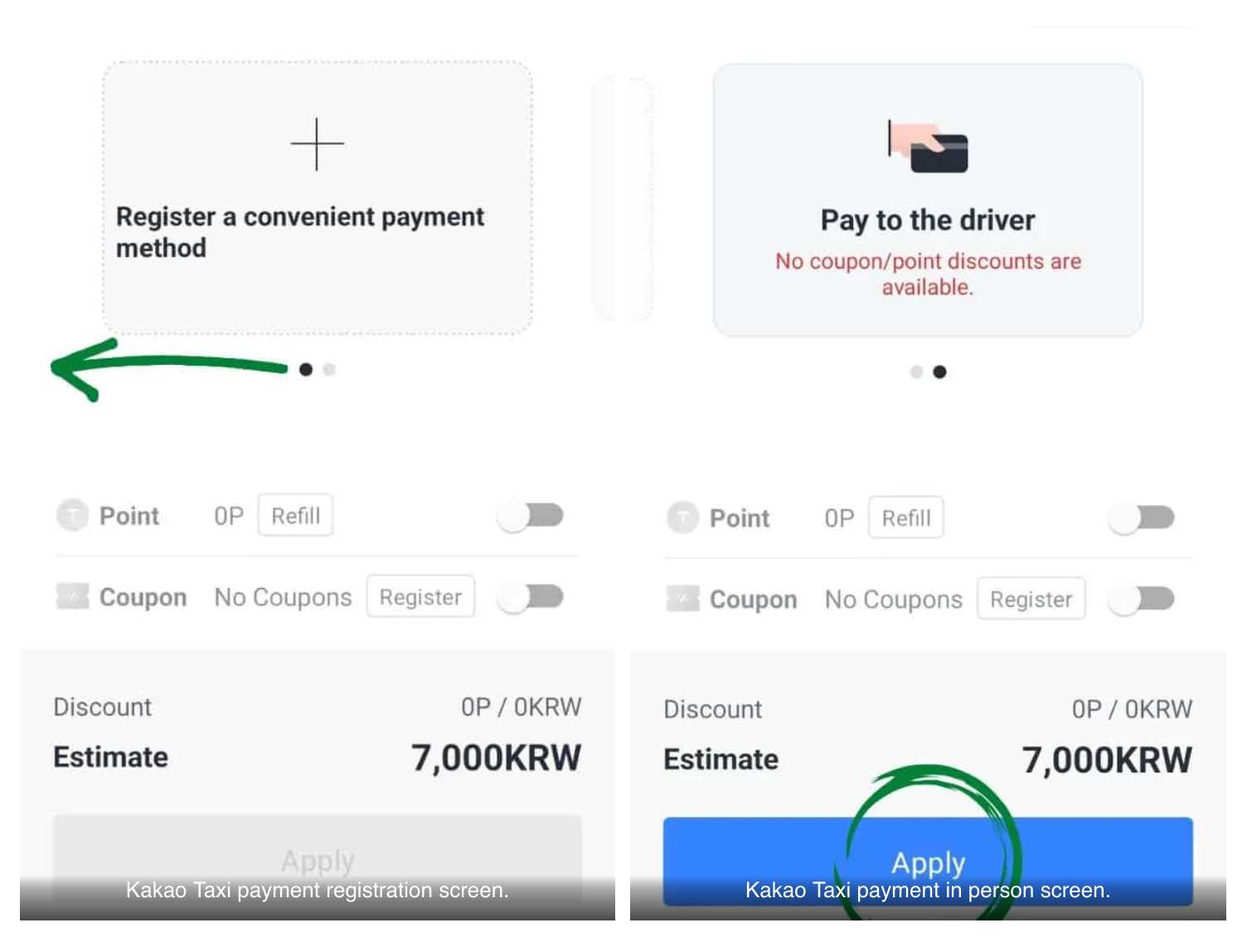This screenshot has height=952, width=1247.
Task: Click Refill button in the right screen
Action: (x=906, y=518)
